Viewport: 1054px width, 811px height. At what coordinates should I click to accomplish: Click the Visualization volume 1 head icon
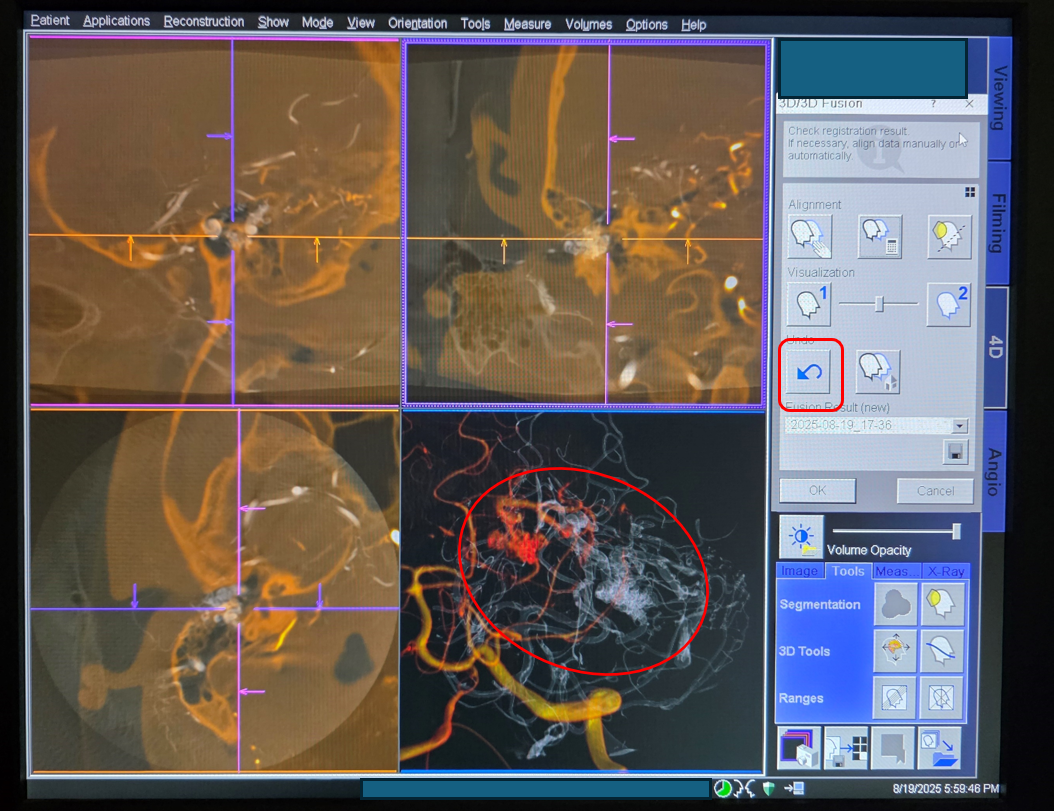810,304
